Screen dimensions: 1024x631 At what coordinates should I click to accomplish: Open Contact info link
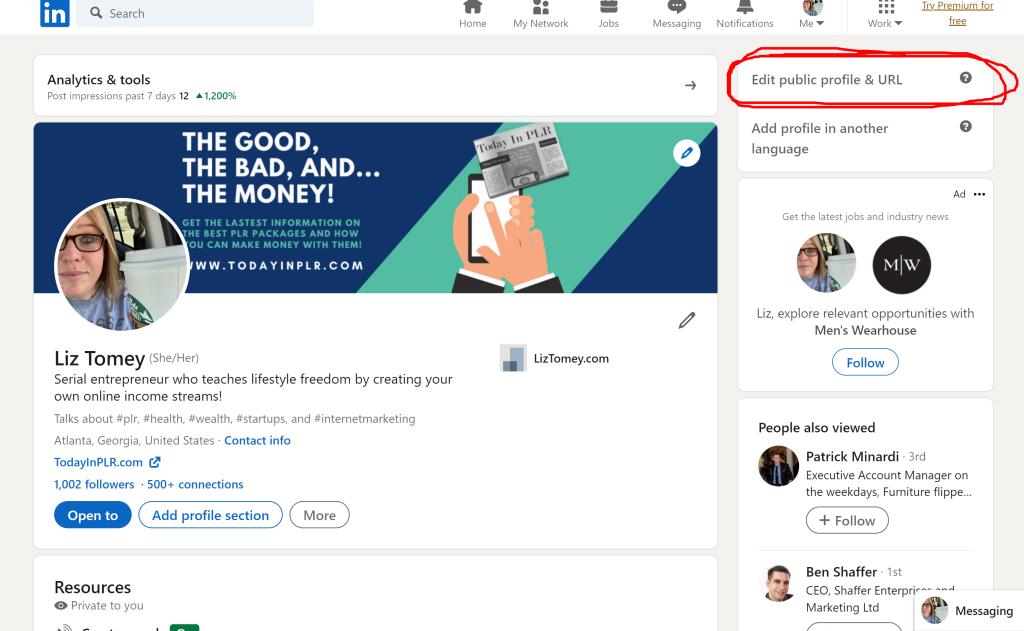257,440
